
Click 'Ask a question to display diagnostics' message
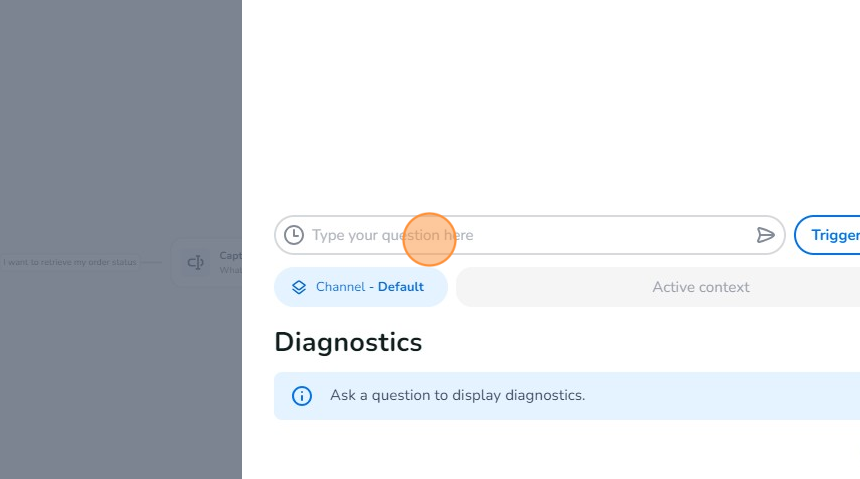tap(457, 396)
